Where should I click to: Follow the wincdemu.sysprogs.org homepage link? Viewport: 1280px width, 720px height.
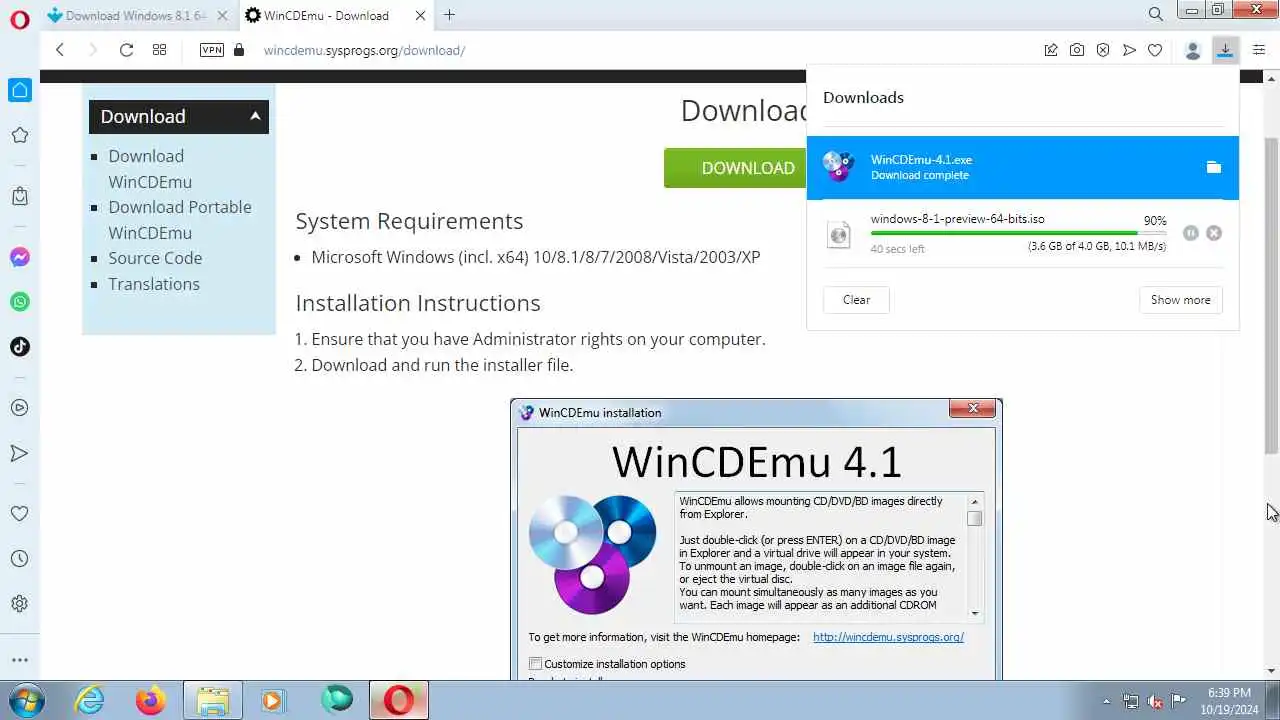(x=888, y=637)
